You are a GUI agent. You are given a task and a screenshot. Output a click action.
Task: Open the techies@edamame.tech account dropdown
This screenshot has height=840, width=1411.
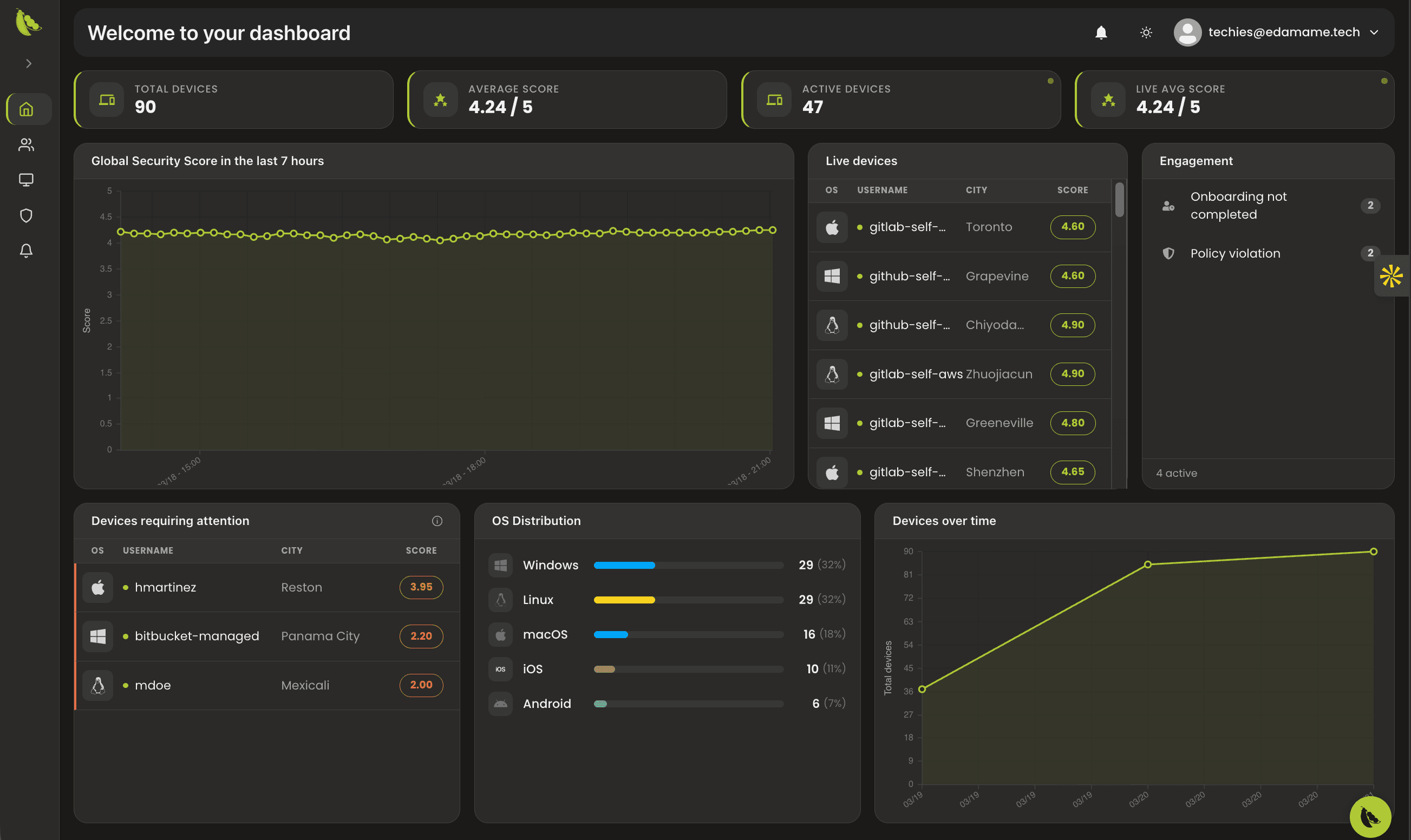[1283, 32]
